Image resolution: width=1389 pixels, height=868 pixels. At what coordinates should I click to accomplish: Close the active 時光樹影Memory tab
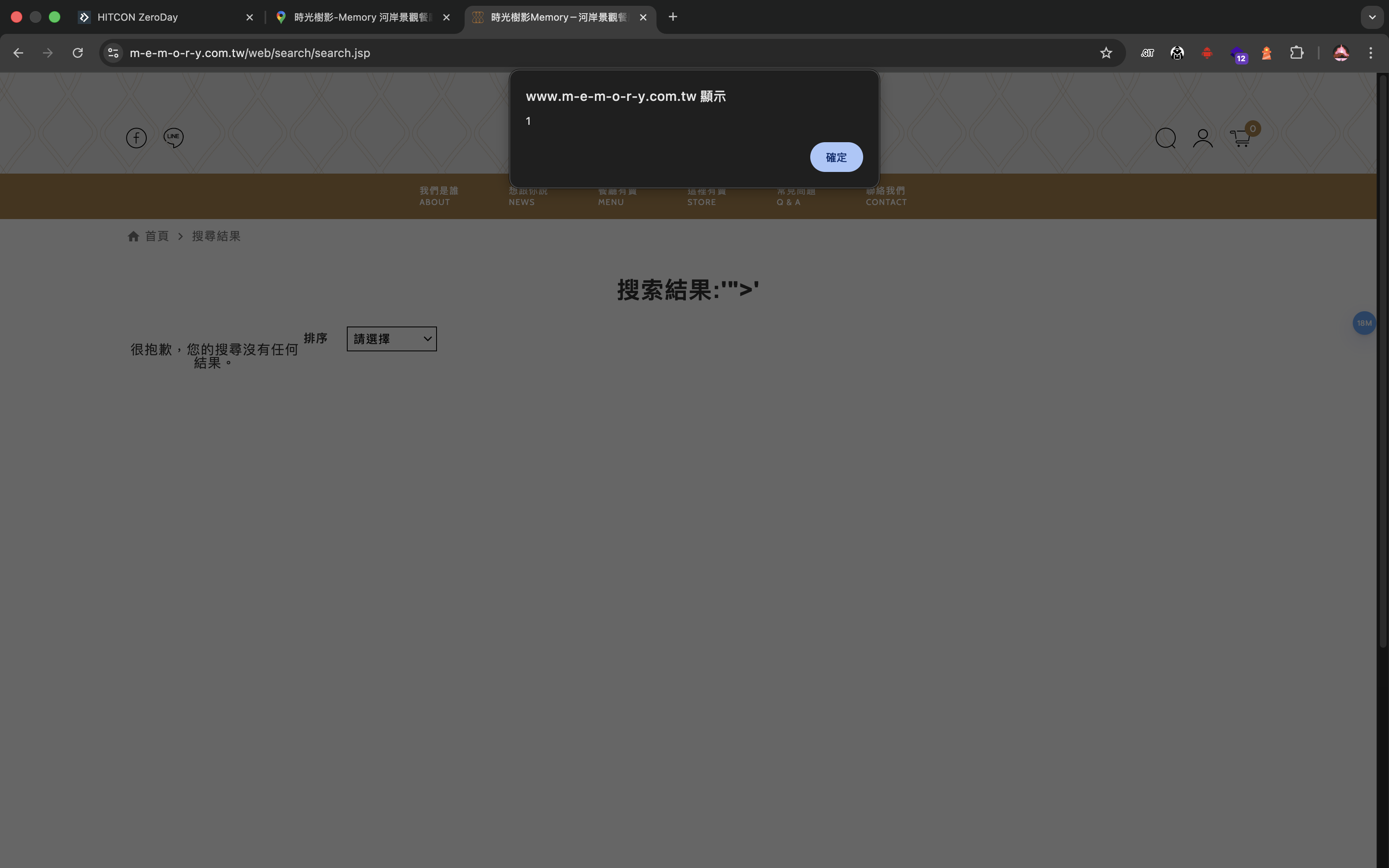[x=643, y=17]
